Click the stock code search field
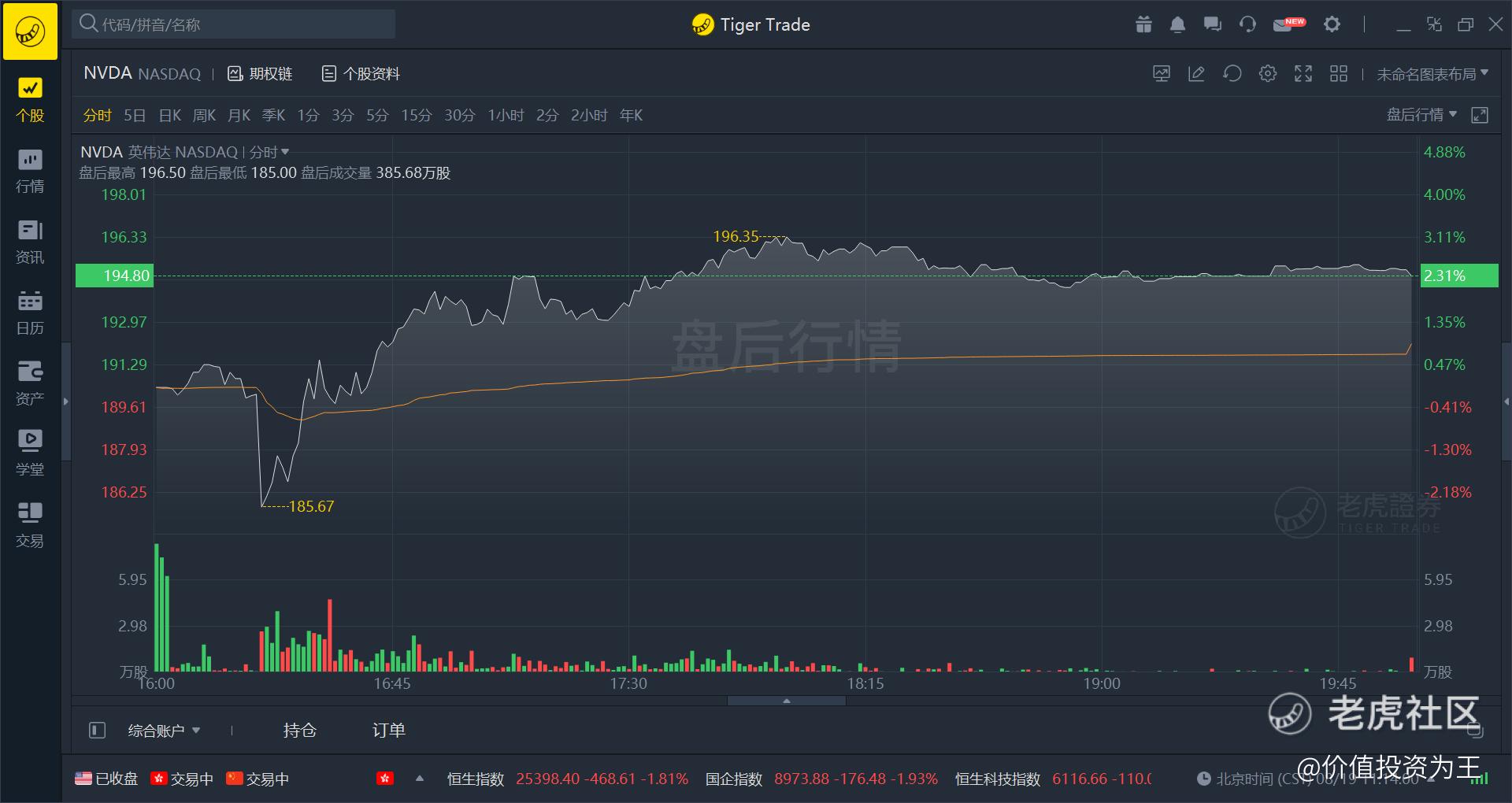Image resolution: width=1512 pixels, height=803 pixels. click(x=234, y=24)
